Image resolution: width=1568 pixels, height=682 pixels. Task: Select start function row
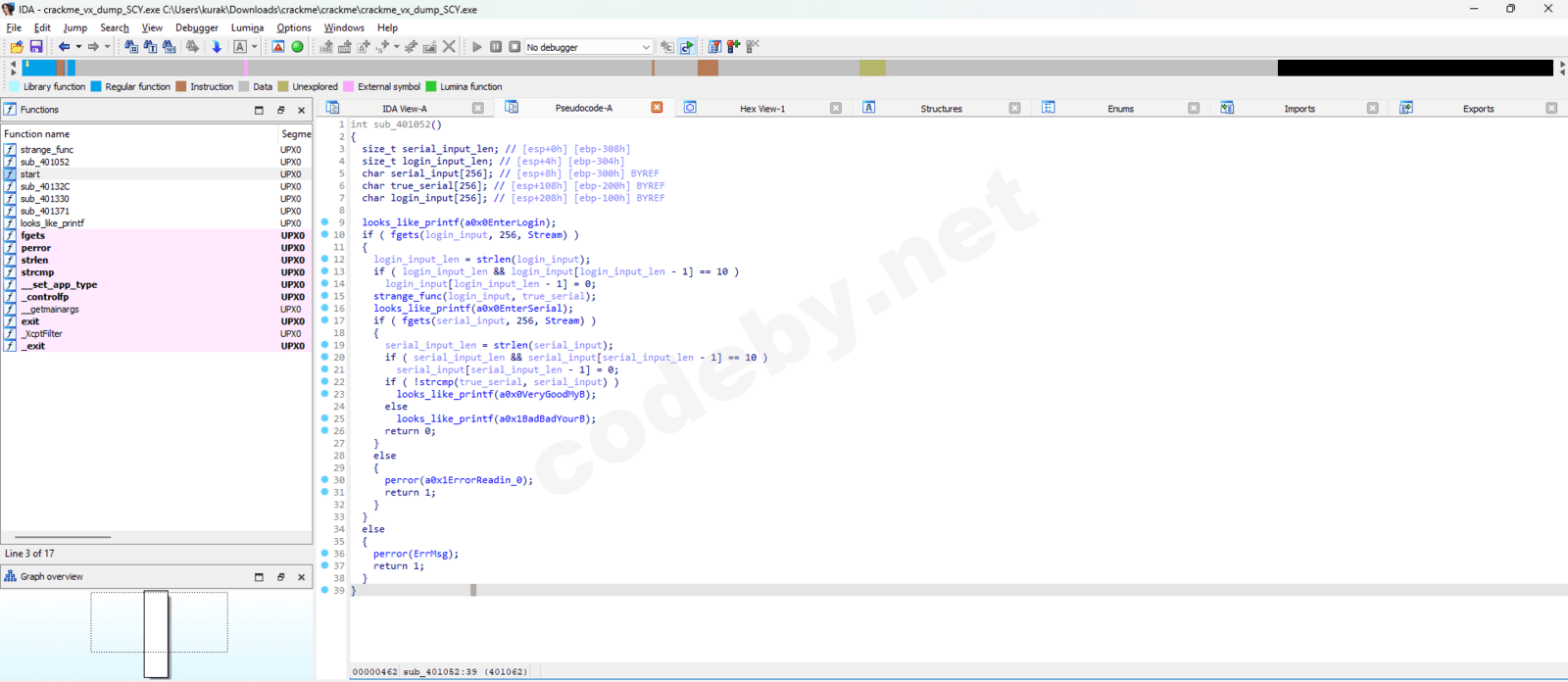157,174
